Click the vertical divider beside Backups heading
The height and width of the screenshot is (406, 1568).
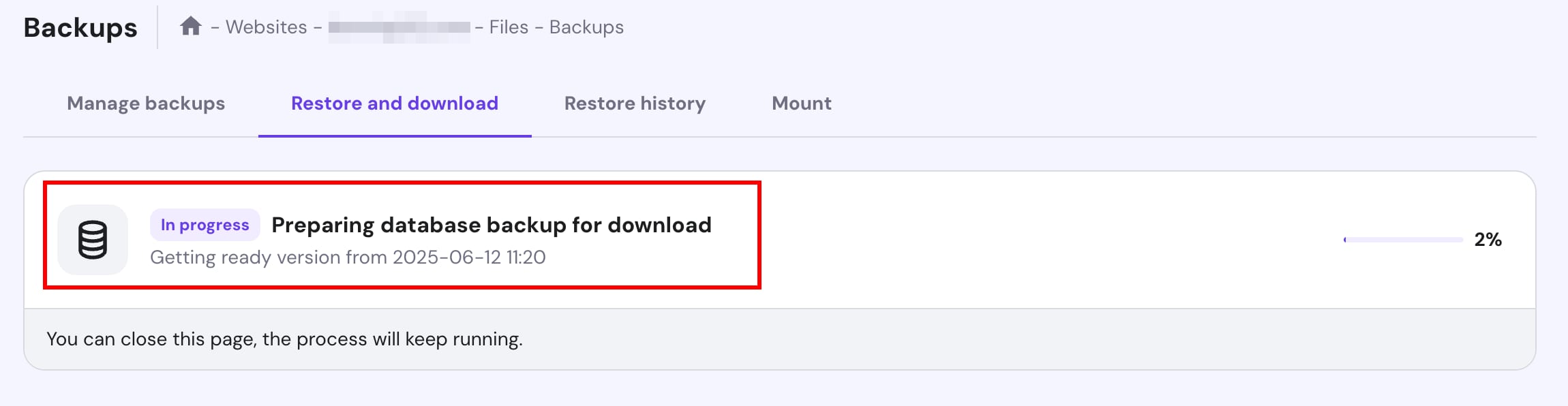point(157,27)
